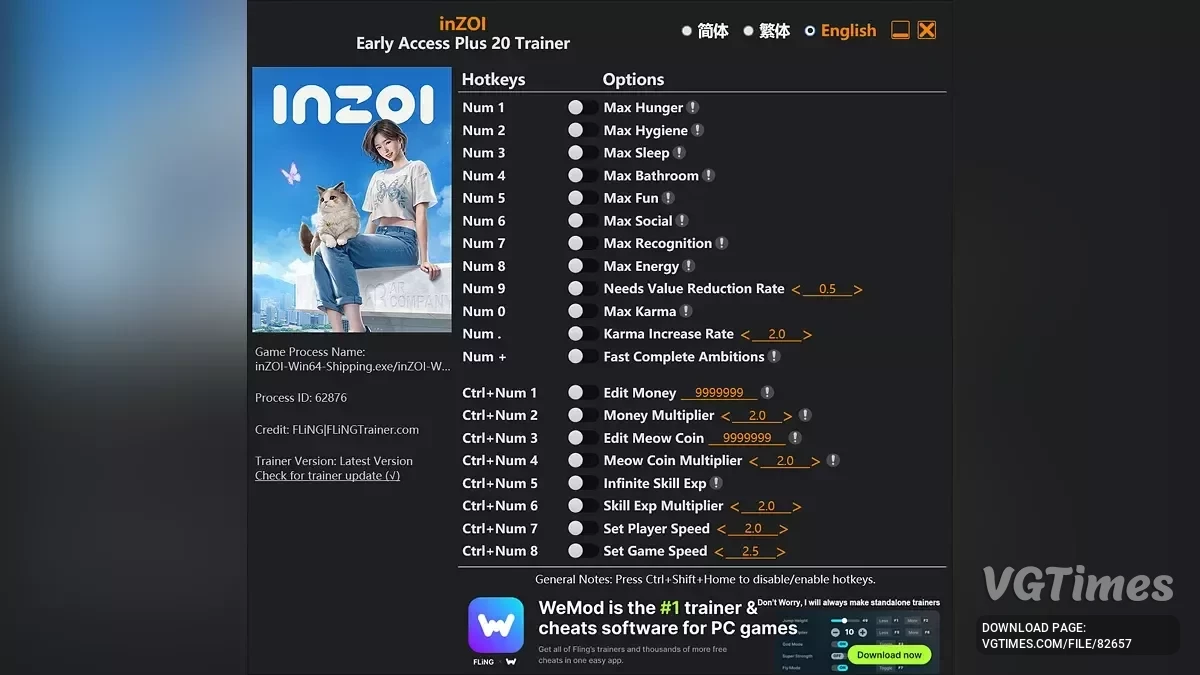Select the 简体 language option
This screenshot has height=675, width=1200.
point(706,31)
